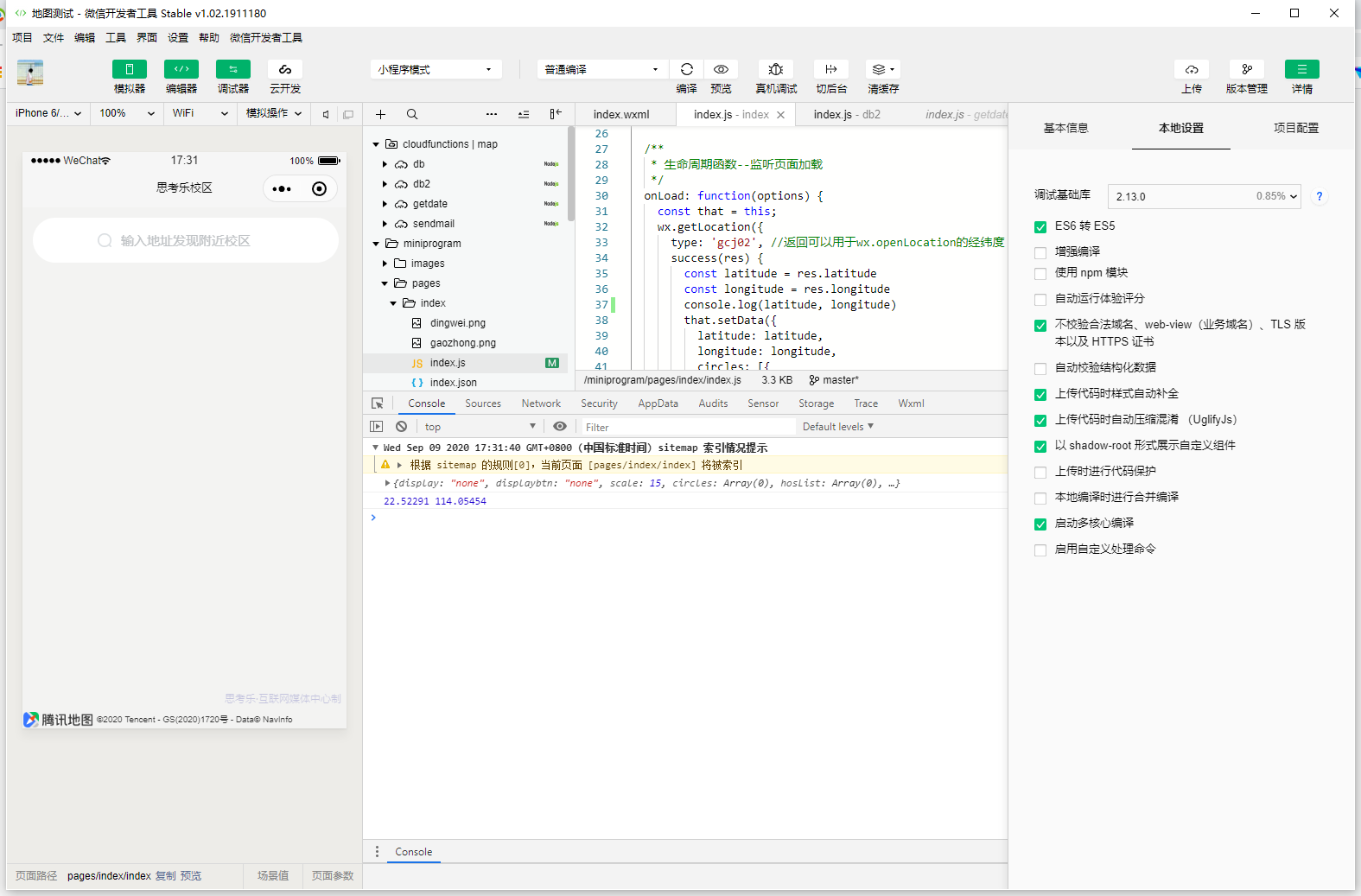Open 模拟操作 dropdown

click(x=274, y=113)
